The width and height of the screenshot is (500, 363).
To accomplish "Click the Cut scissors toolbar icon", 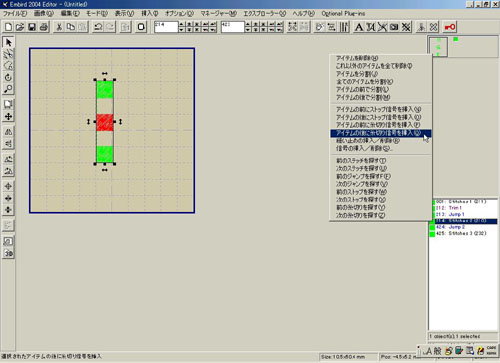I will (x=59, y=27).
